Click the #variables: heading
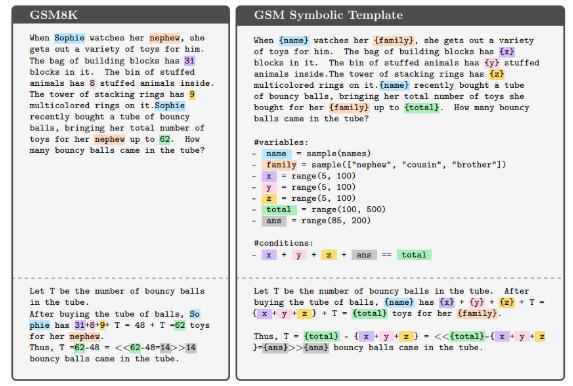 [281, 142]
